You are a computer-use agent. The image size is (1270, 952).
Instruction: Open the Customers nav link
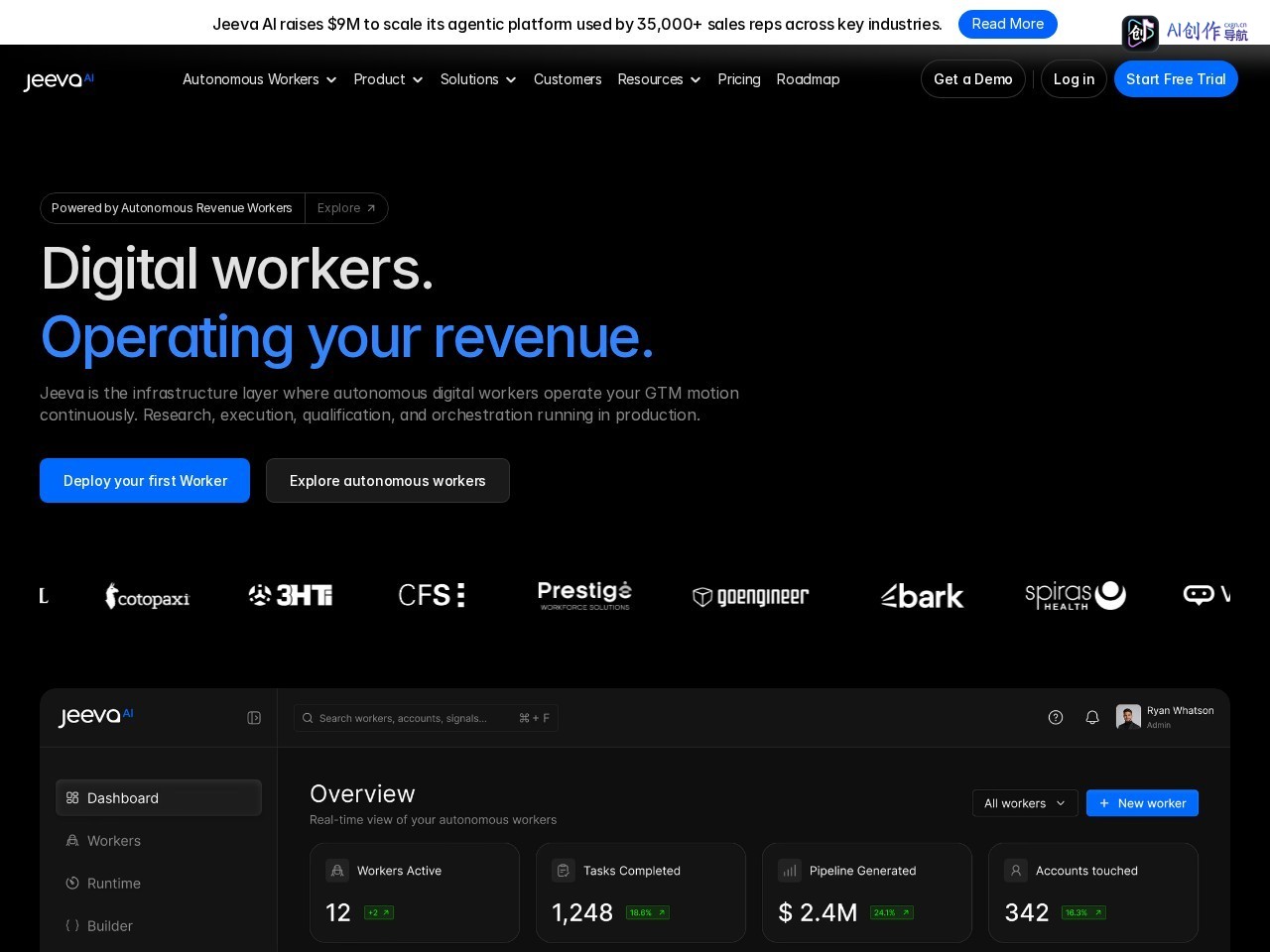pyautogui.click(x=568, y=79)
